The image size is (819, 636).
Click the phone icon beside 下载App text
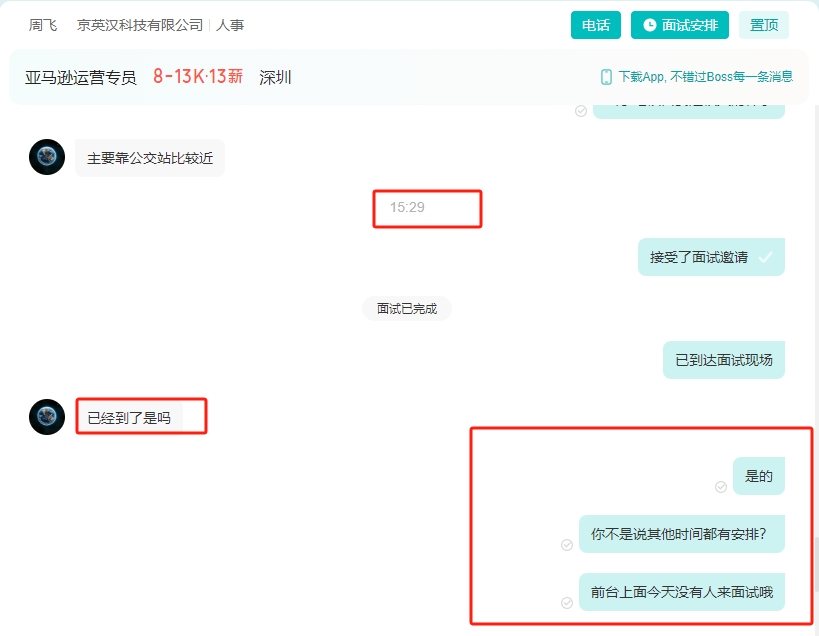click(606, 77)
